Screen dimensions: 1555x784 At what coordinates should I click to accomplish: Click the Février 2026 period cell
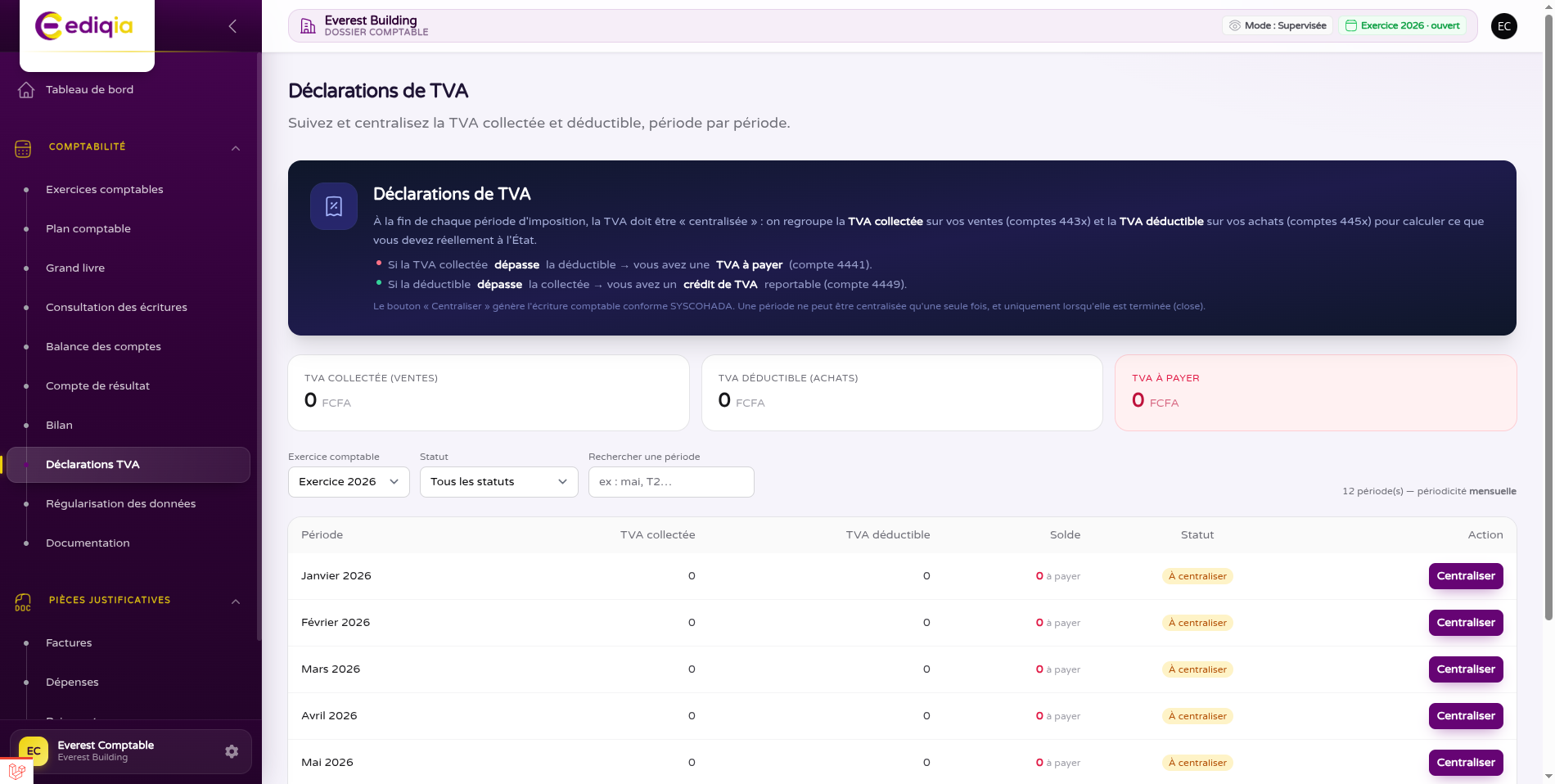(336, 623)
